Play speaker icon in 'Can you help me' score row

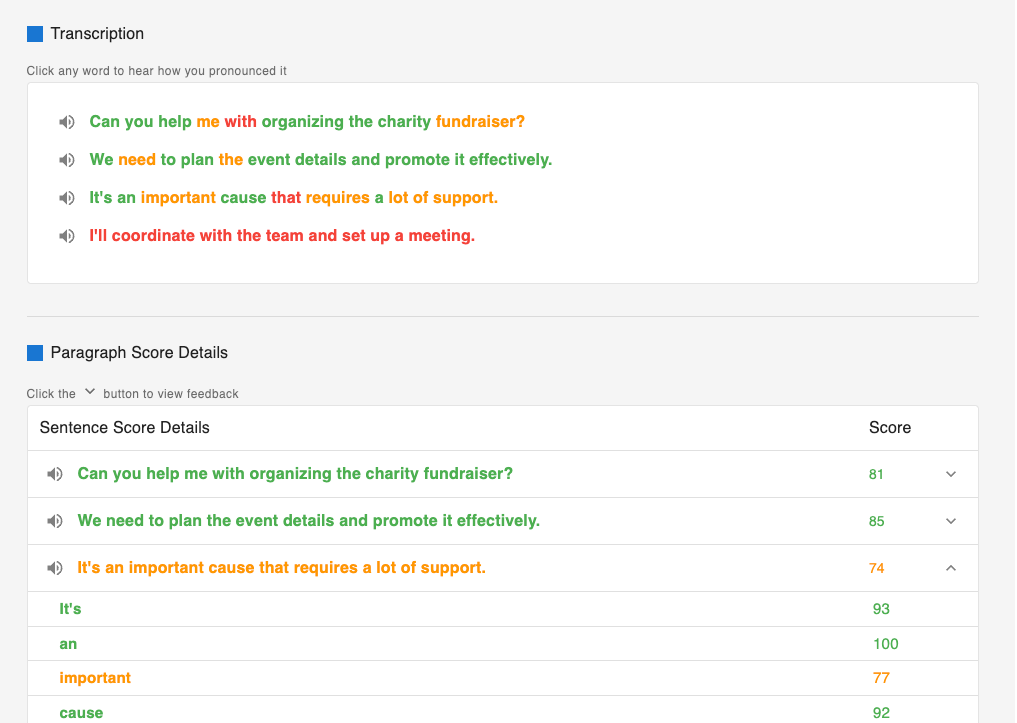click(x=55, y=474)
